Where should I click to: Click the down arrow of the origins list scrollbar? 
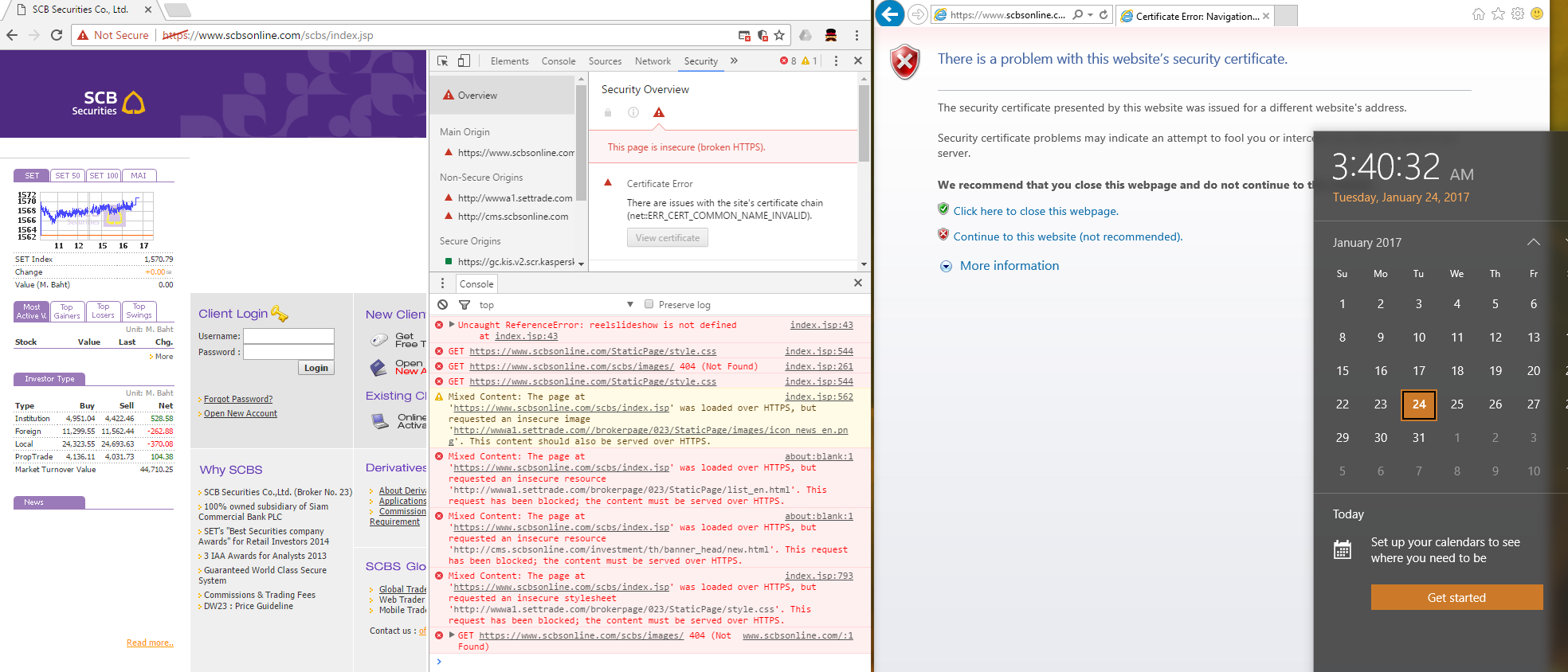[x=581, y=264]
